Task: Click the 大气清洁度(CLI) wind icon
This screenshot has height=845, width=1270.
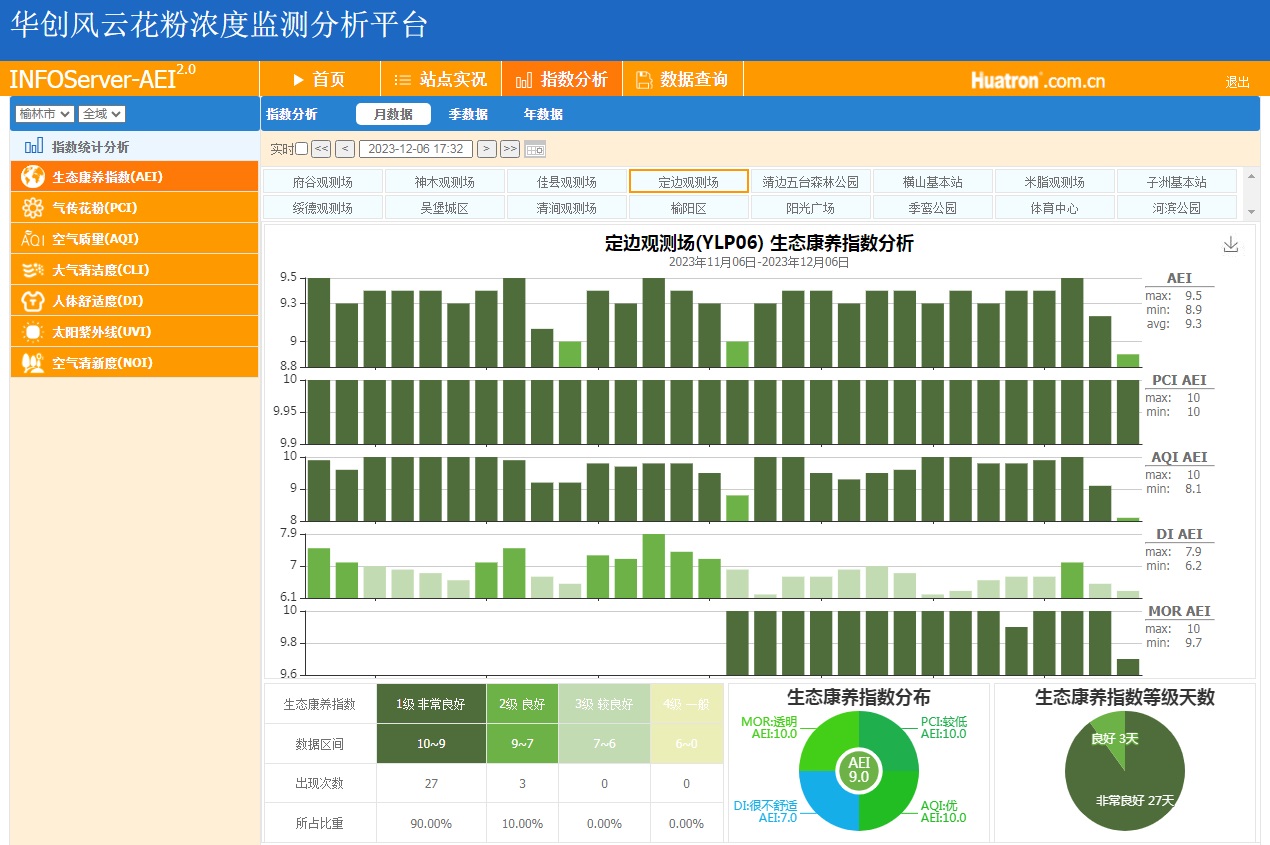Action: [x=33, y=270]
